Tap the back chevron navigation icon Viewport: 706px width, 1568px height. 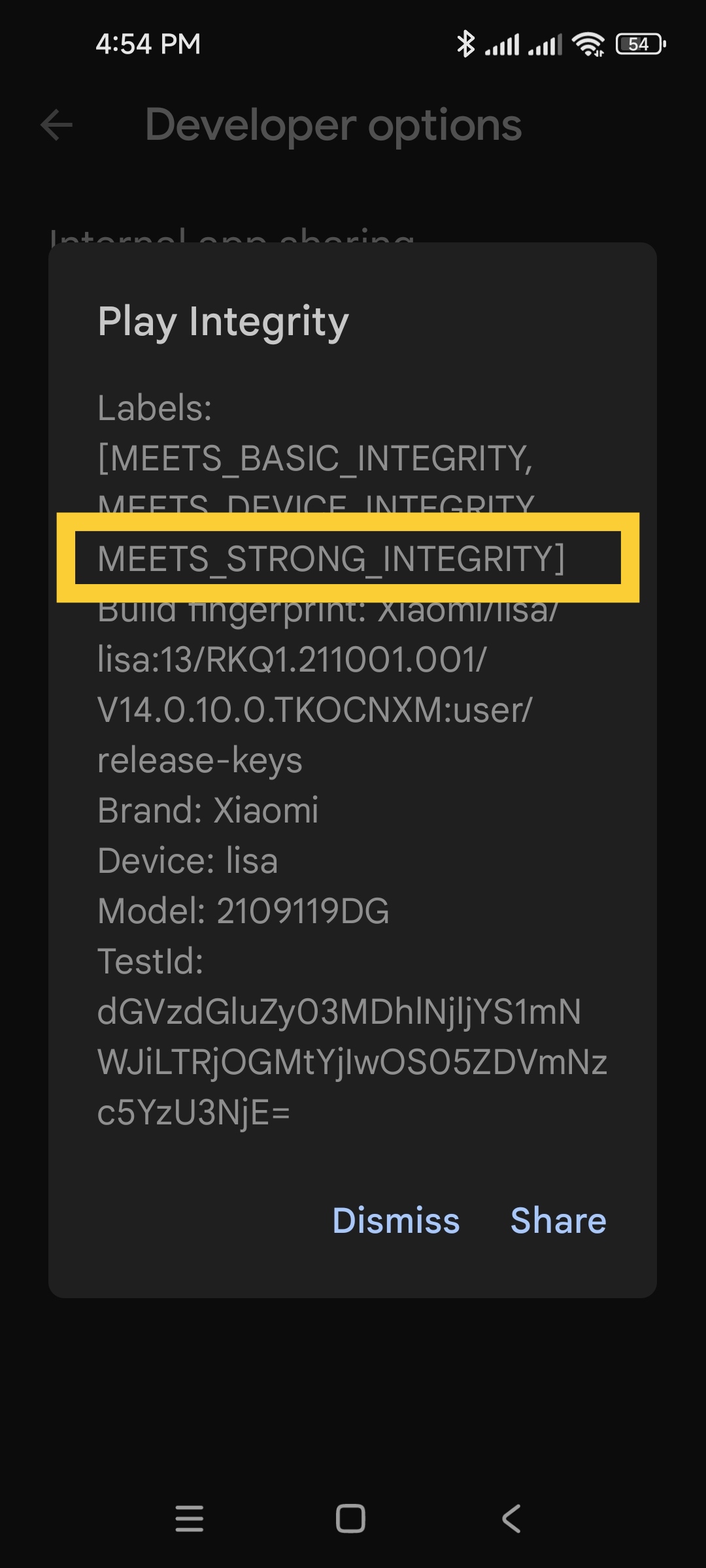[x=511, y=1518]
